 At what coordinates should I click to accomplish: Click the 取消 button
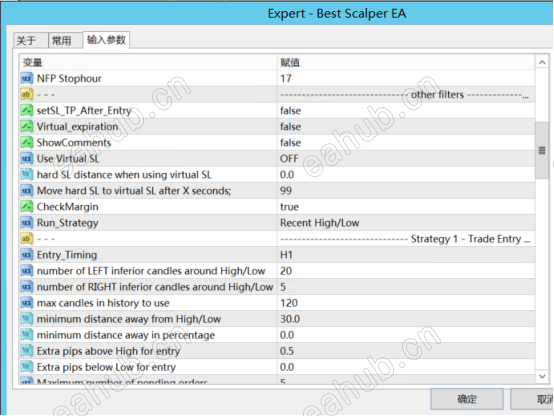(532, 399)
